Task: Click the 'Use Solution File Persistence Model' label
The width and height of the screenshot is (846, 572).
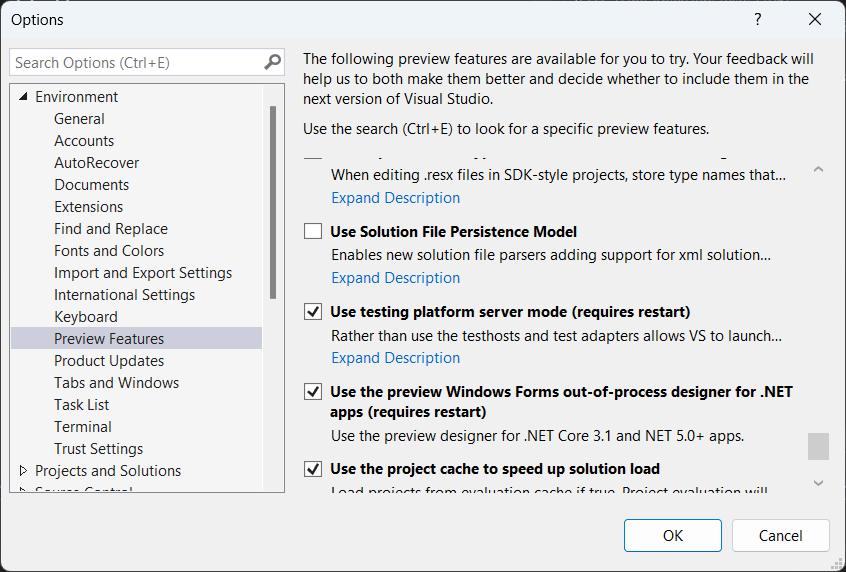Action: click(x=453, y=231)
